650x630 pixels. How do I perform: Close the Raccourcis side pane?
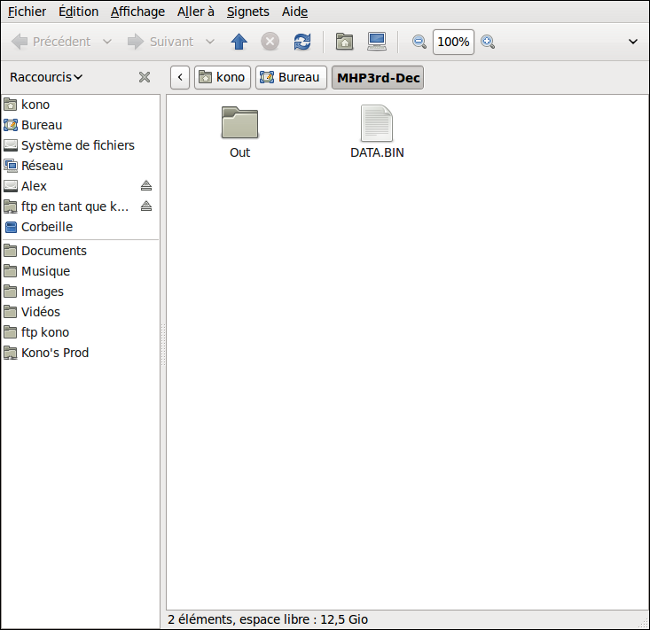[x=144, y=77]
